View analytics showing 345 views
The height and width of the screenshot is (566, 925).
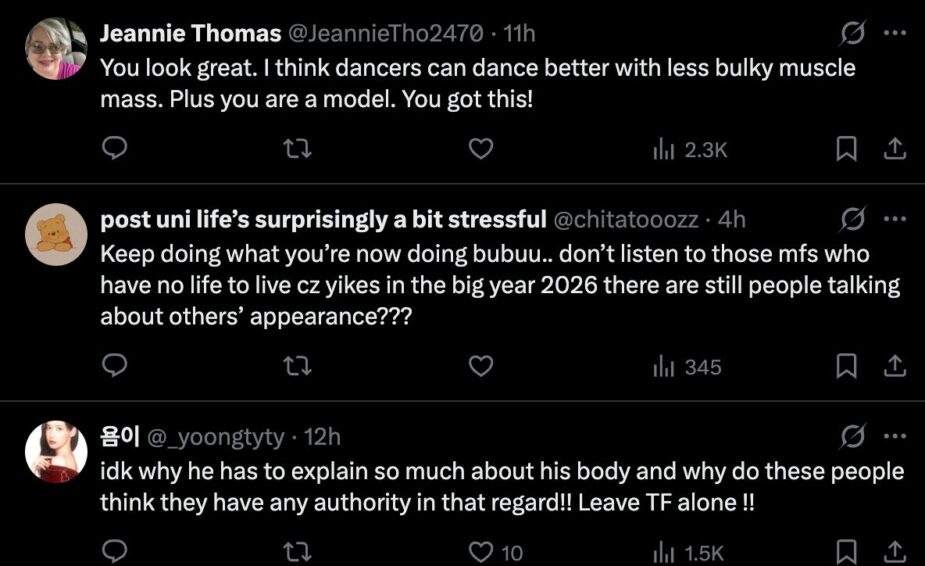(687, 367)
